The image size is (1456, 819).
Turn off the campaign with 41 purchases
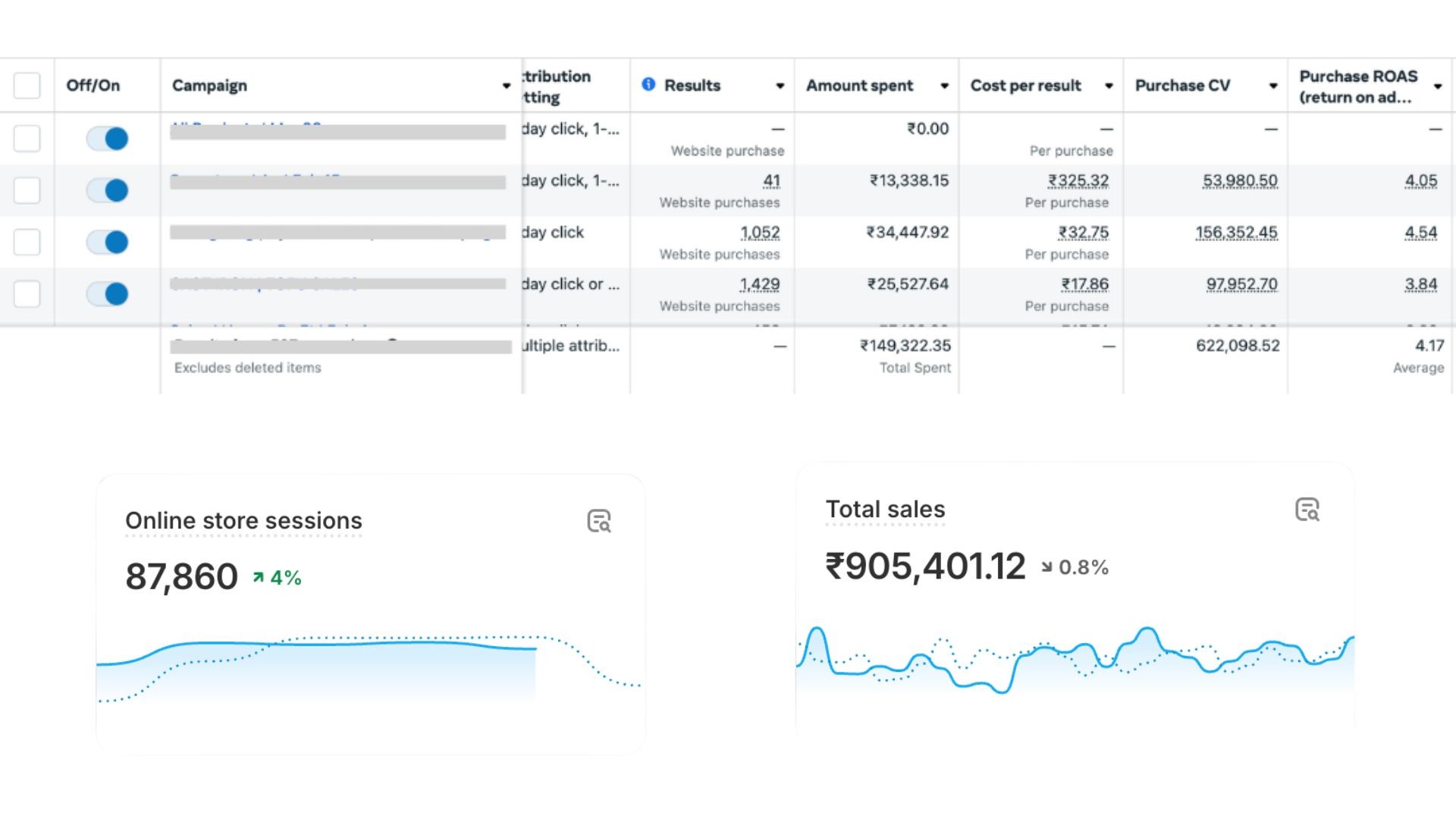pyautogui.click(x=107, y=190)
